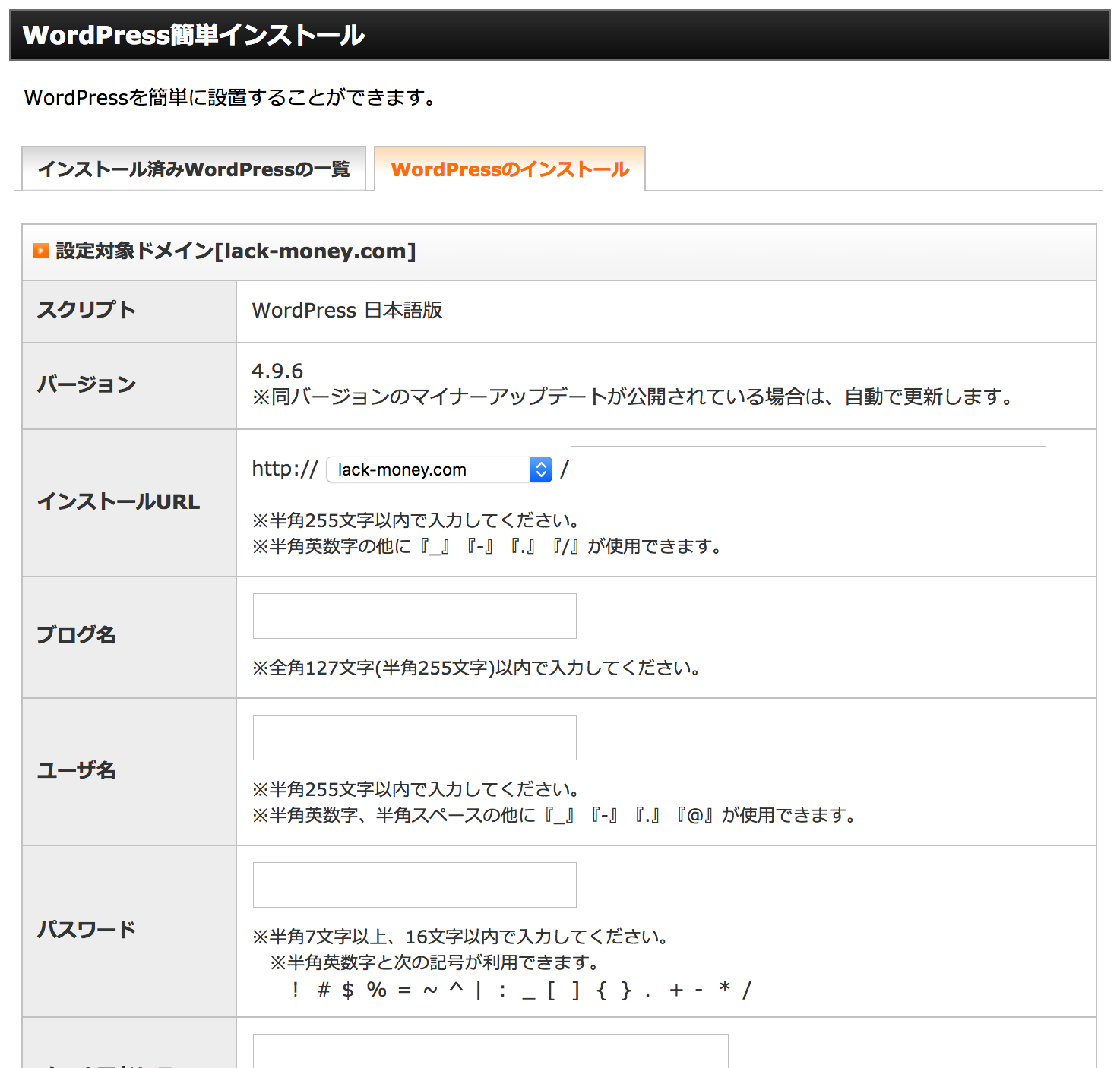This screenshot has height=1068, width=1120.
Task: Click the minor update auto-update note
Action: (634, 397)
